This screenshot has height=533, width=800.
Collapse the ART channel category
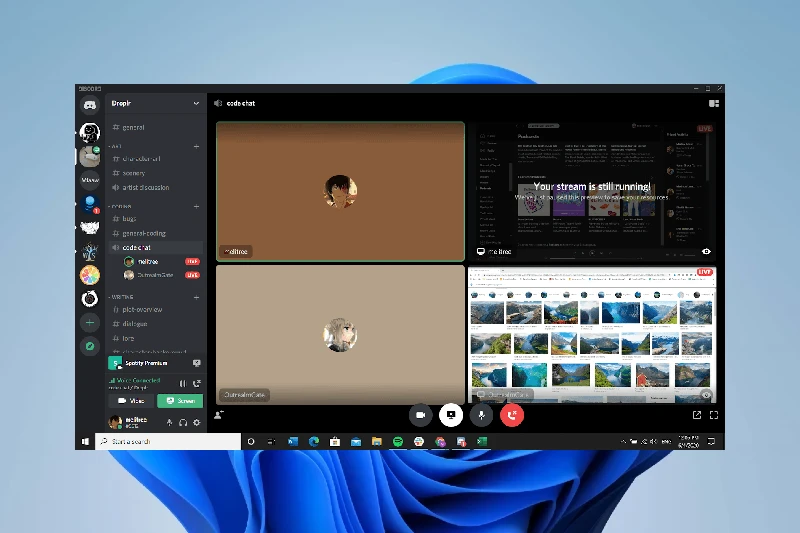pyautogui.click(x=115, y=146)
